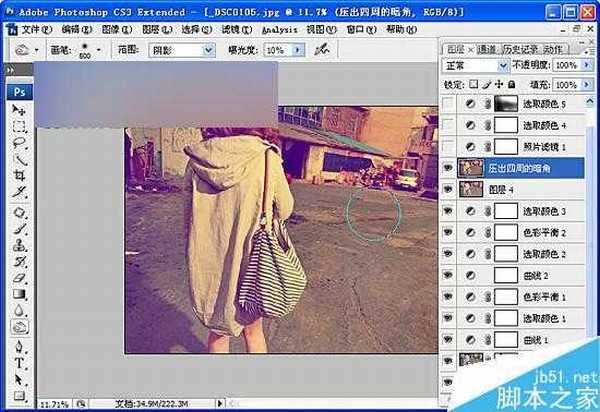Viewport: 600px width, 412px height.
Task: Open the 范围 (Range) dropdown
Action: point(180,49)
